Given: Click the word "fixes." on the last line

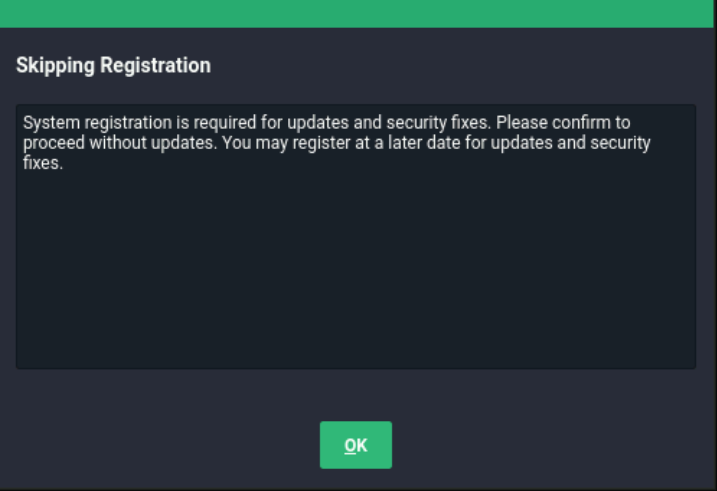Looking at the screenshot, I should coord(43,163).
